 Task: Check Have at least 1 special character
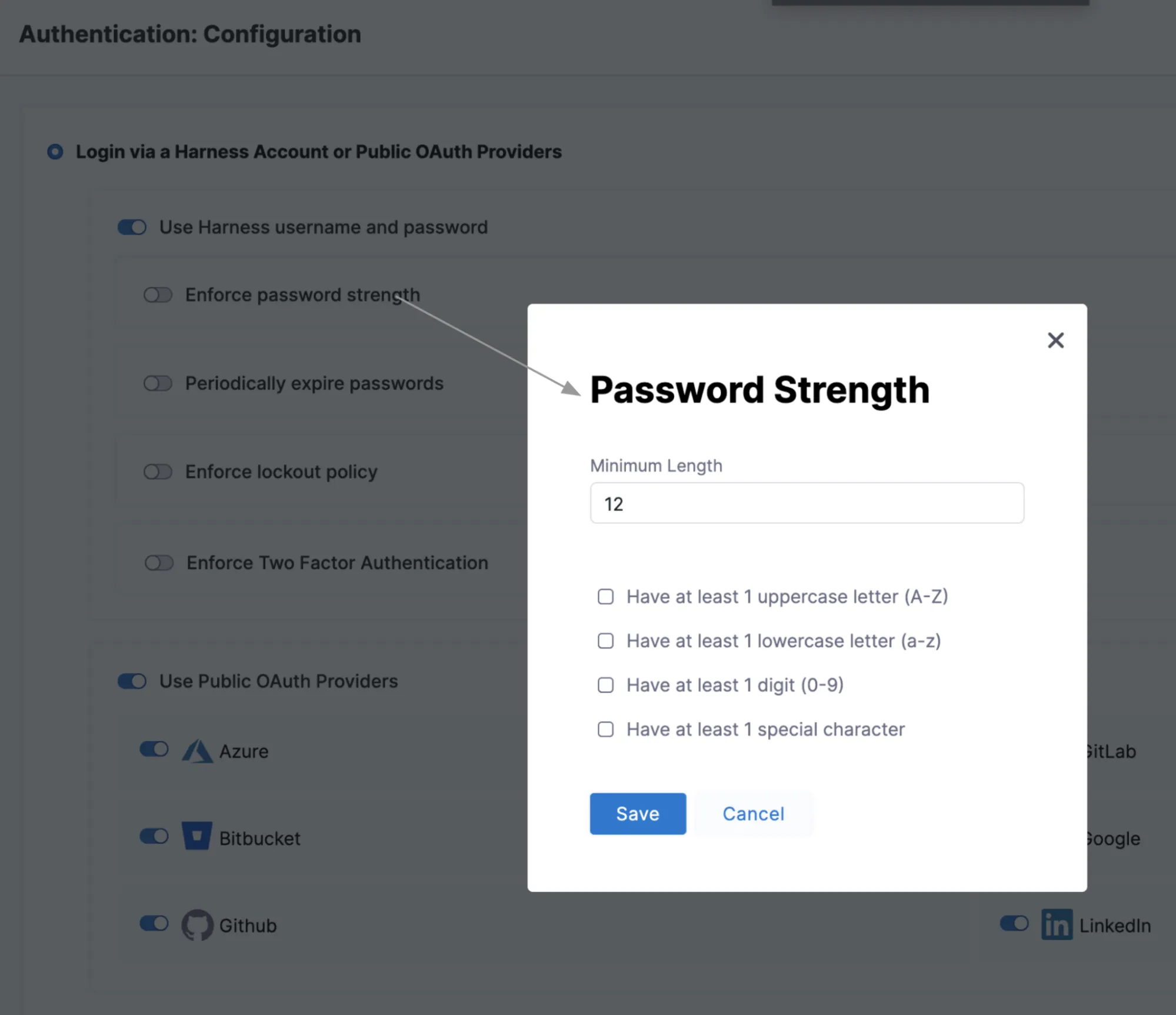pyautogui.click(x=605, y=729)
